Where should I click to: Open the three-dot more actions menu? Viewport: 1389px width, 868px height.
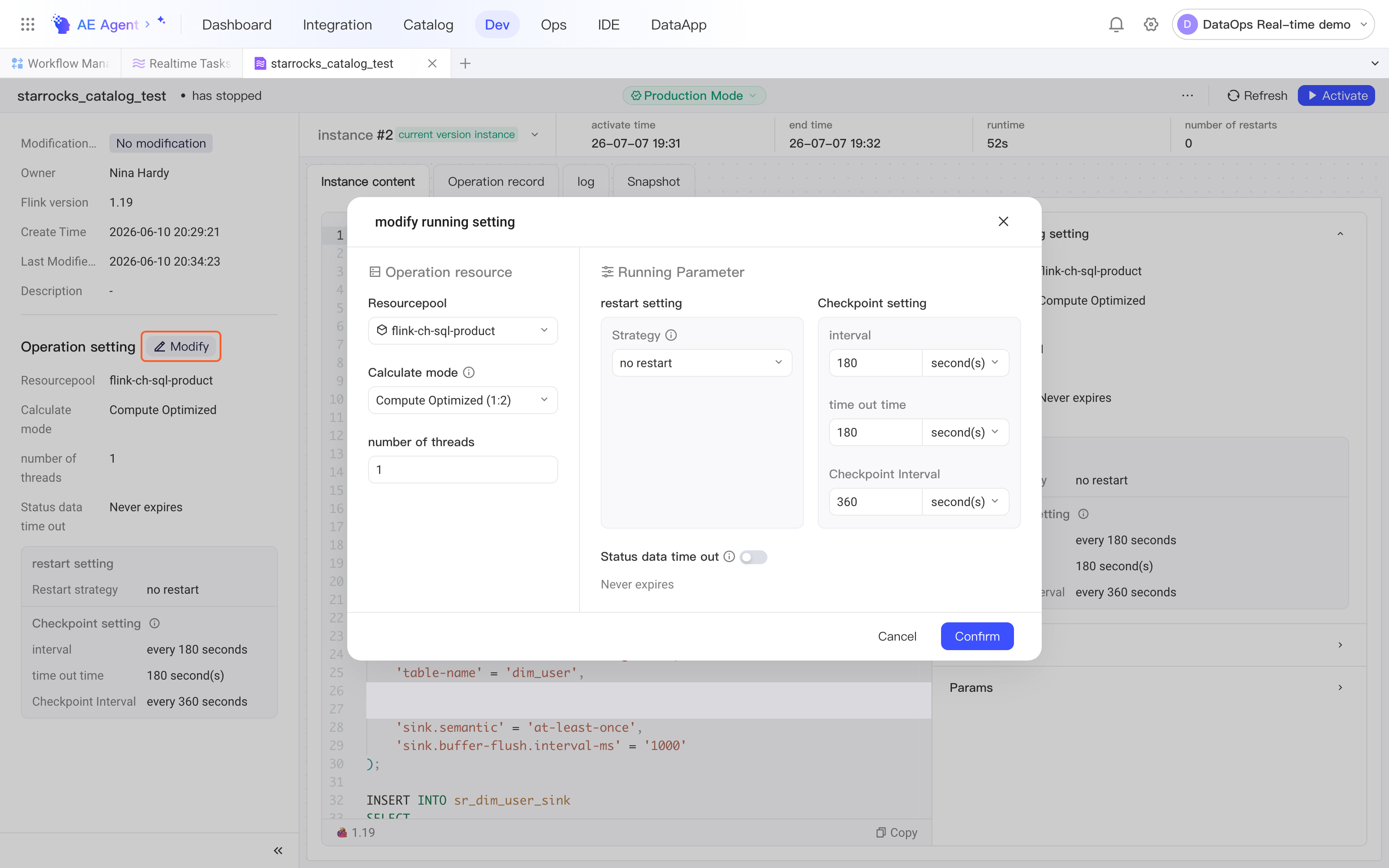1188,95
